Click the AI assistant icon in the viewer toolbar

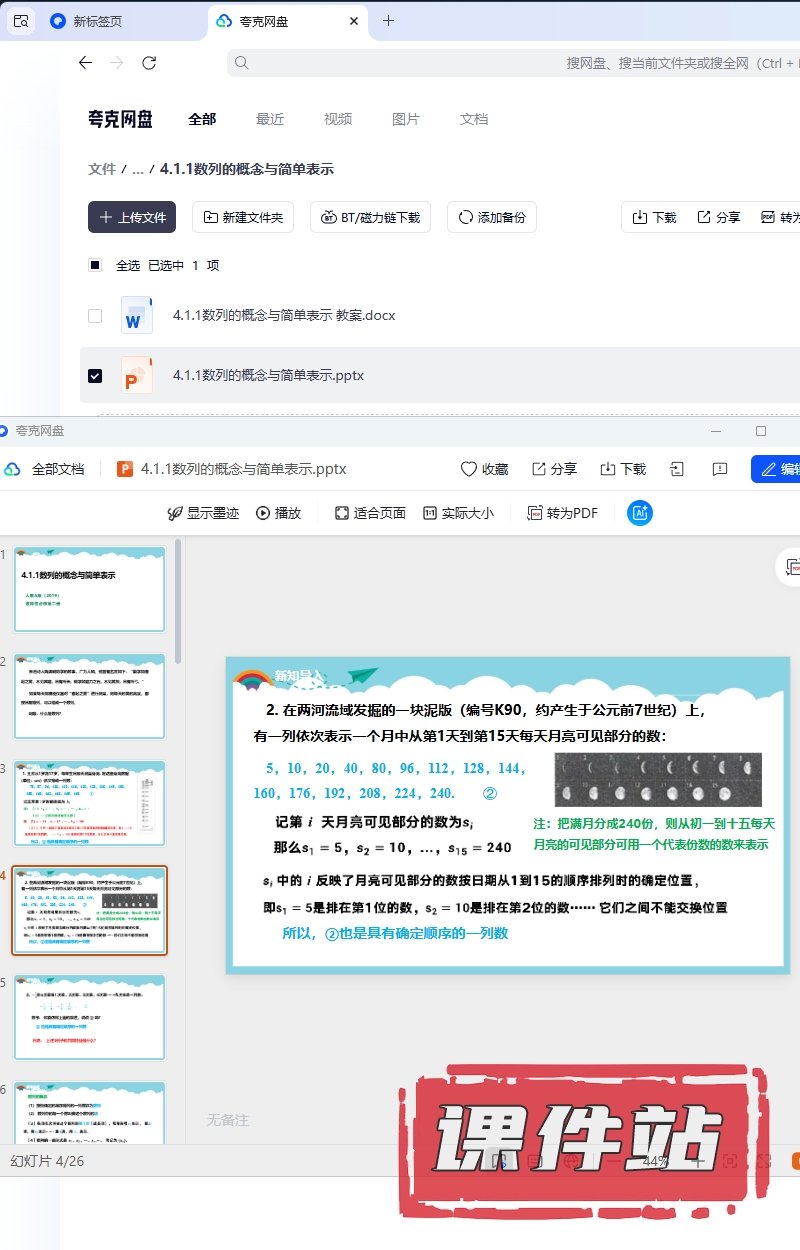coord(640,513)
